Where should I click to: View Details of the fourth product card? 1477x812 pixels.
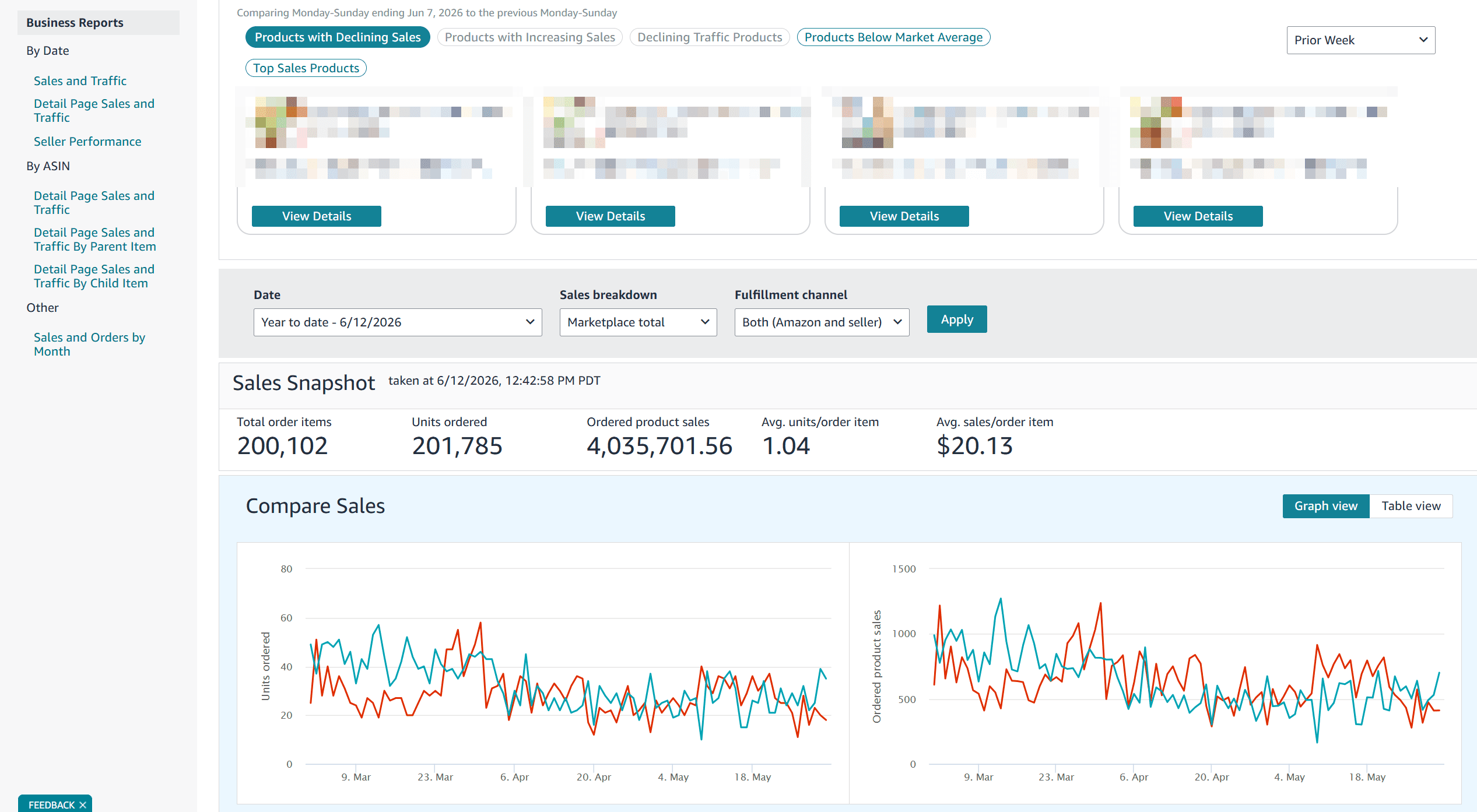click(x=1198, y=216)
